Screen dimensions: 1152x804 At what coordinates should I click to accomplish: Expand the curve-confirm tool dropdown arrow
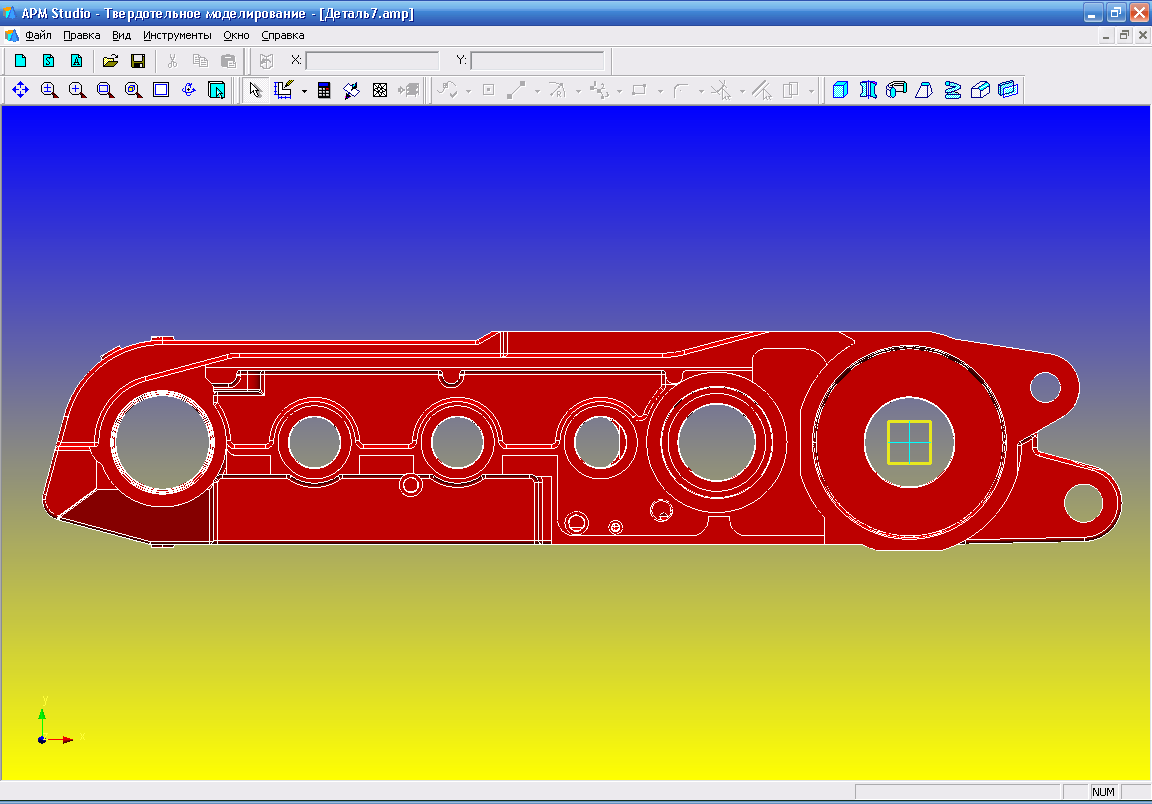tap(468, 91)
